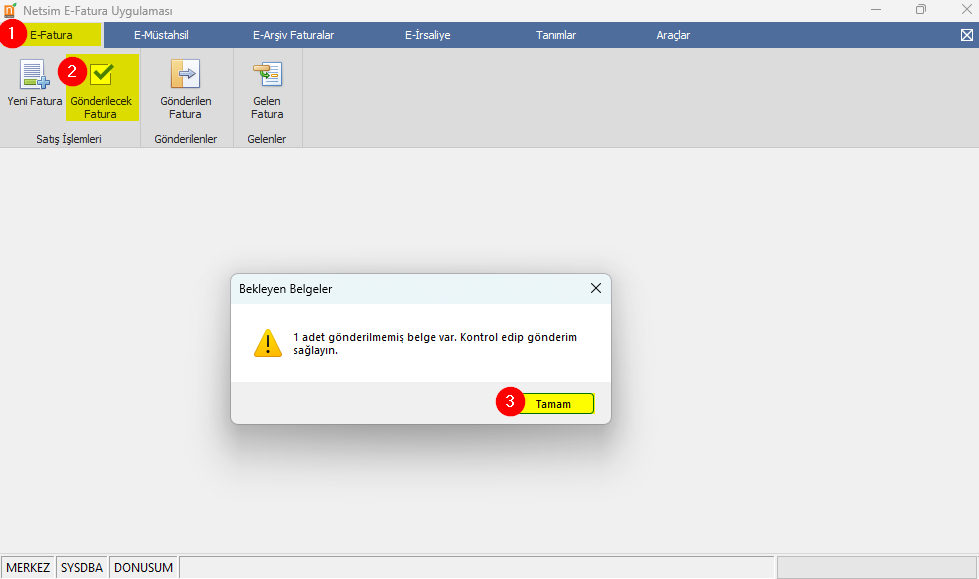Select the Gelen Fatura icon

[x=267, y=76]
